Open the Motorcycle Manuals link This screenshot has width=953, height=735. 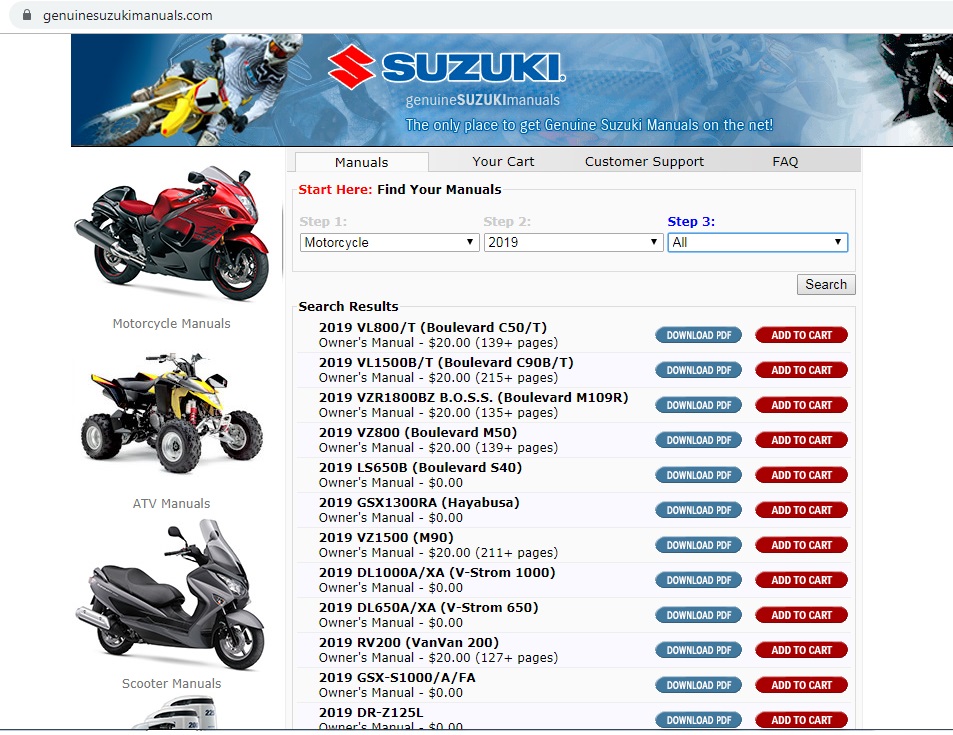171,323
